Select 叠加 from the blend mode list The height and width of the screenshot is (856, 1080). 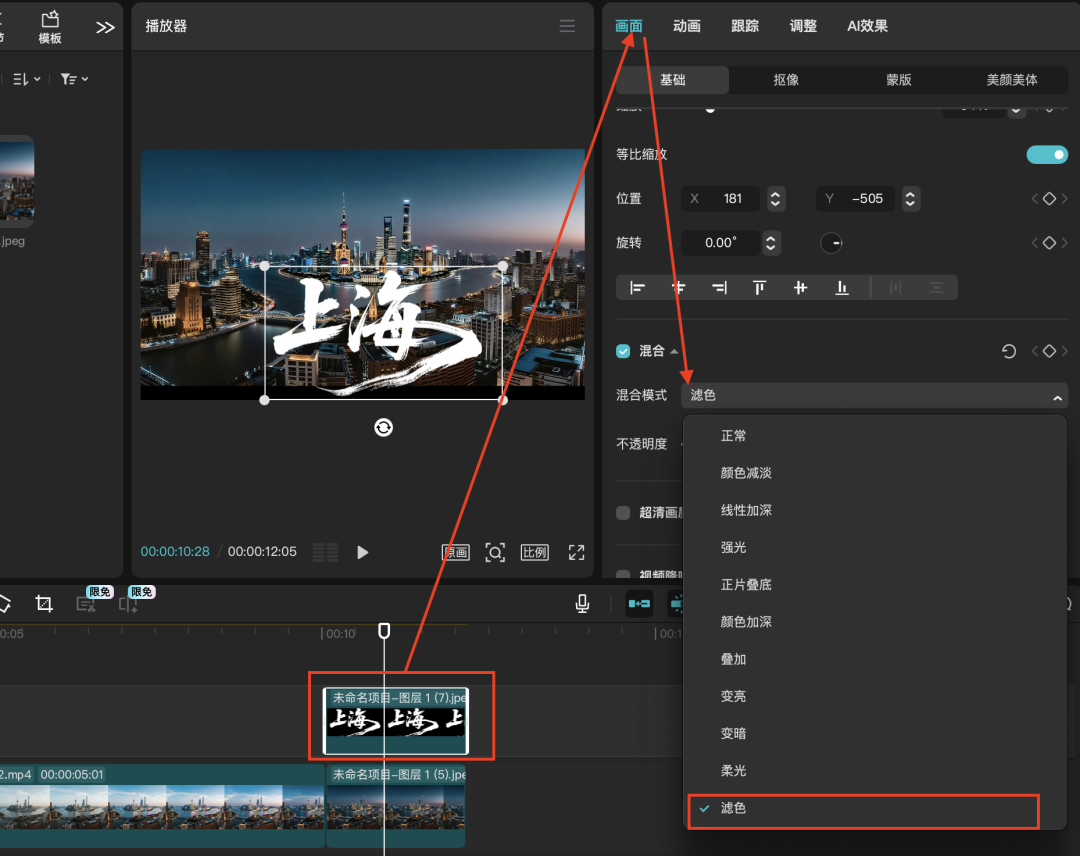[x=733, y=658]
